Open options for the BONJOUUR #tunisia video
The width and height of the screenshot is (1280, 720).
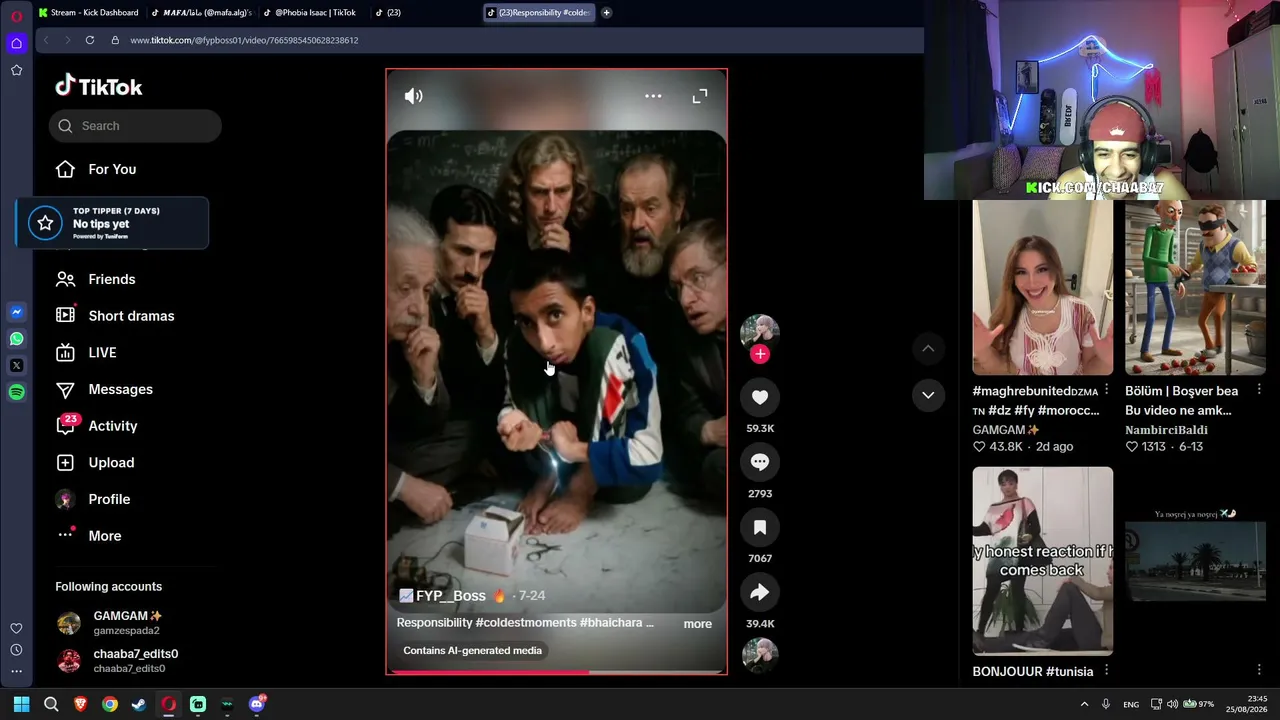pyautogui.click(x=1106, y=671)
